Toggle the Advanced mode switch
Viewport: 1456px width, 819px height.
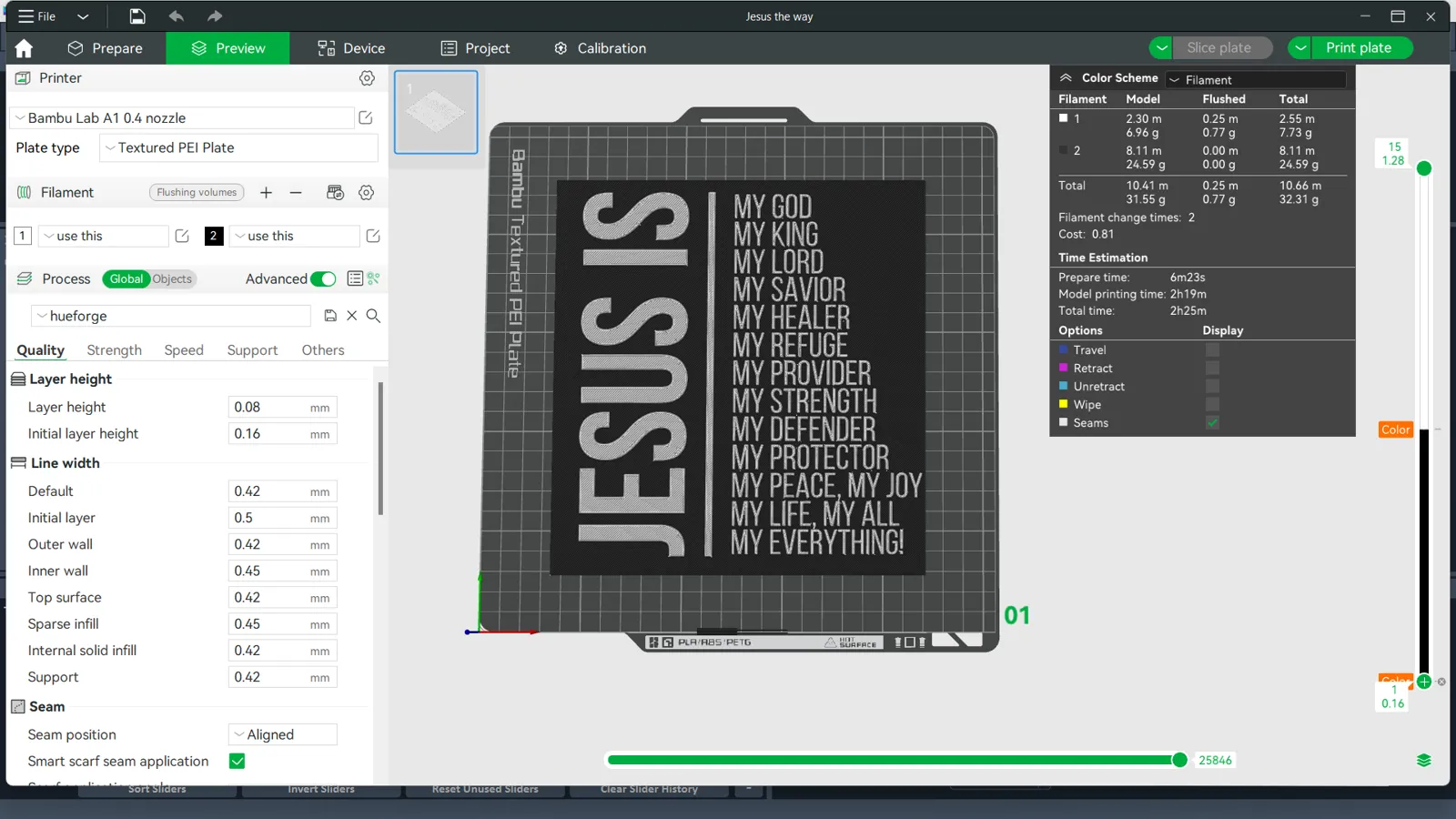(x=323, y=279)
